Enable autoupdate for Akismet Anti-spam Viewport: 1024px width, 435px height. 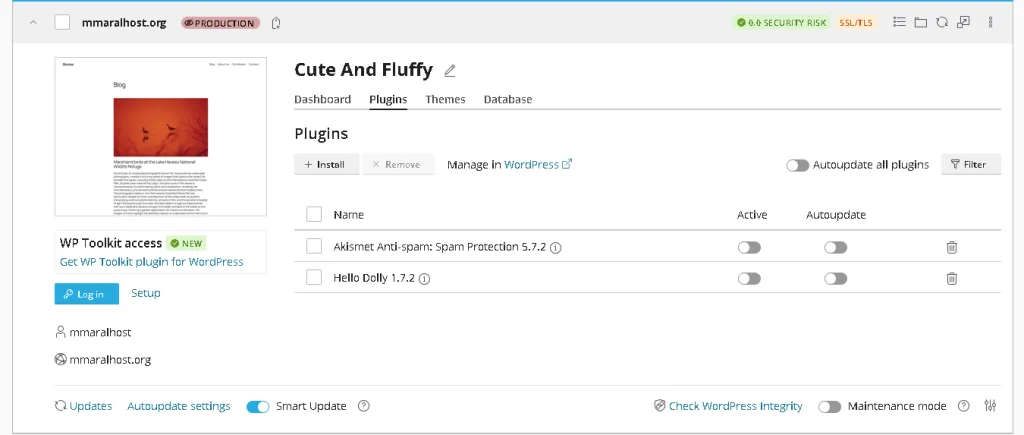[x=835, y=248]
